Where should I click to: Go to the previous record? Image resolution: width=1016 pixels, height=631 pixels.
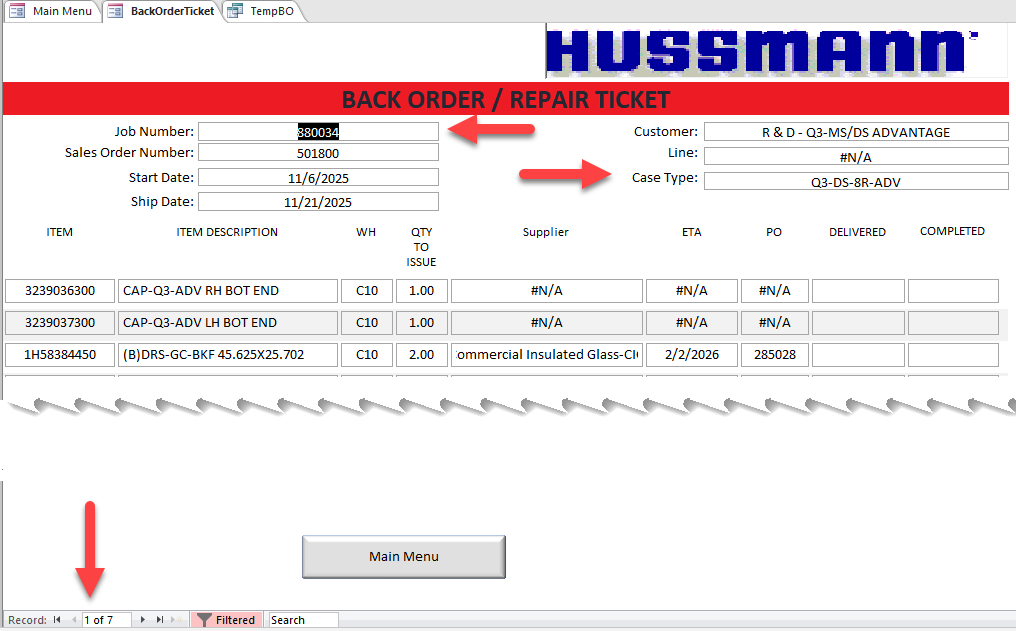click(x=74, y=620)
